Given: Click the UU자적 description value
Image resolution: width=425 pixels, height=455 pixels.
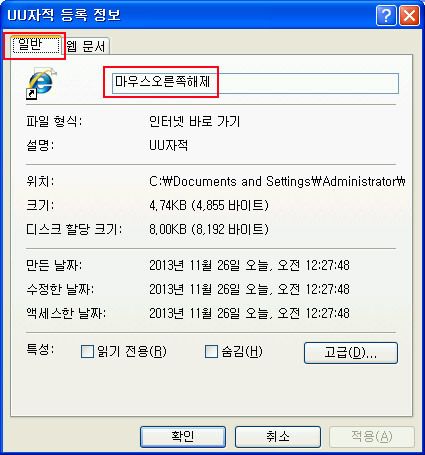Looking at the screenshot, I should pos(169,145).
